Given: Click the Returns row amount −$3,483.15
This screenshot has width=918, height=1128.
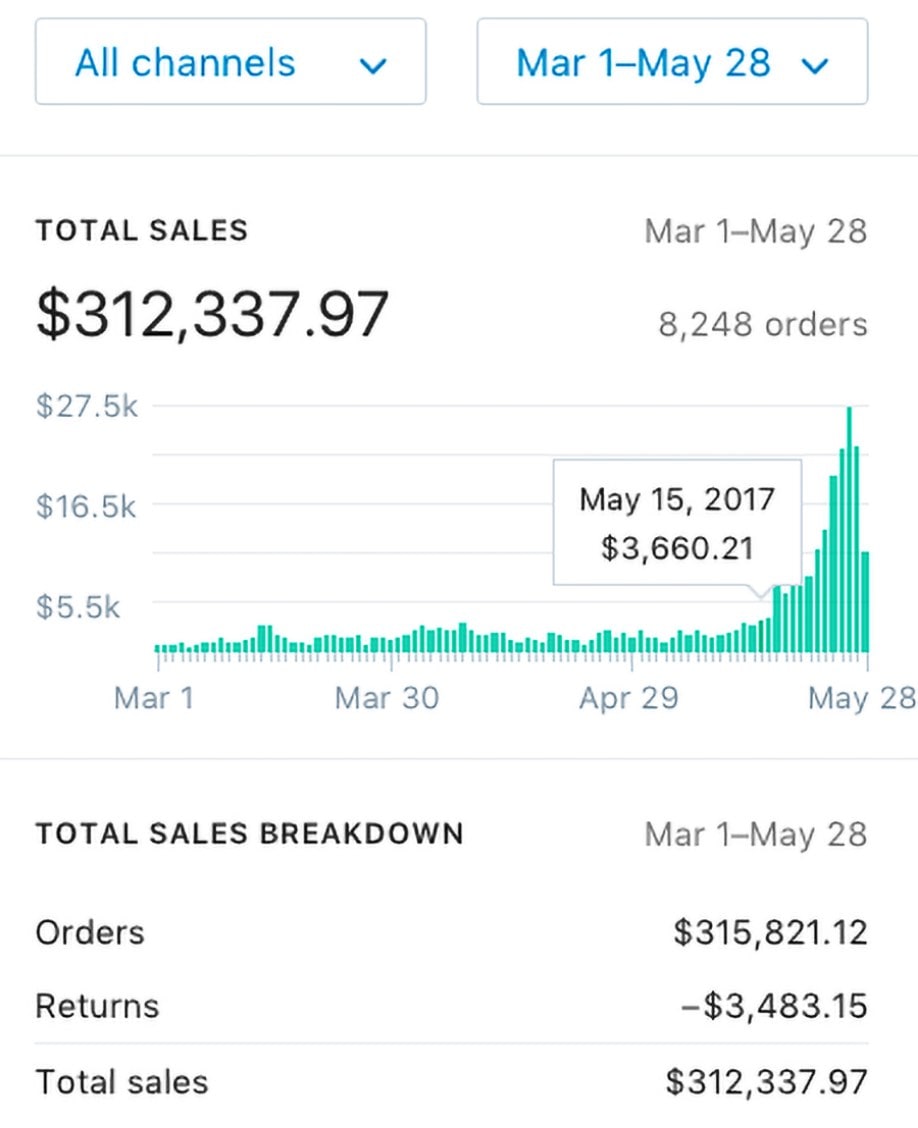Looking at the screenshot, I should (774, 1006).
